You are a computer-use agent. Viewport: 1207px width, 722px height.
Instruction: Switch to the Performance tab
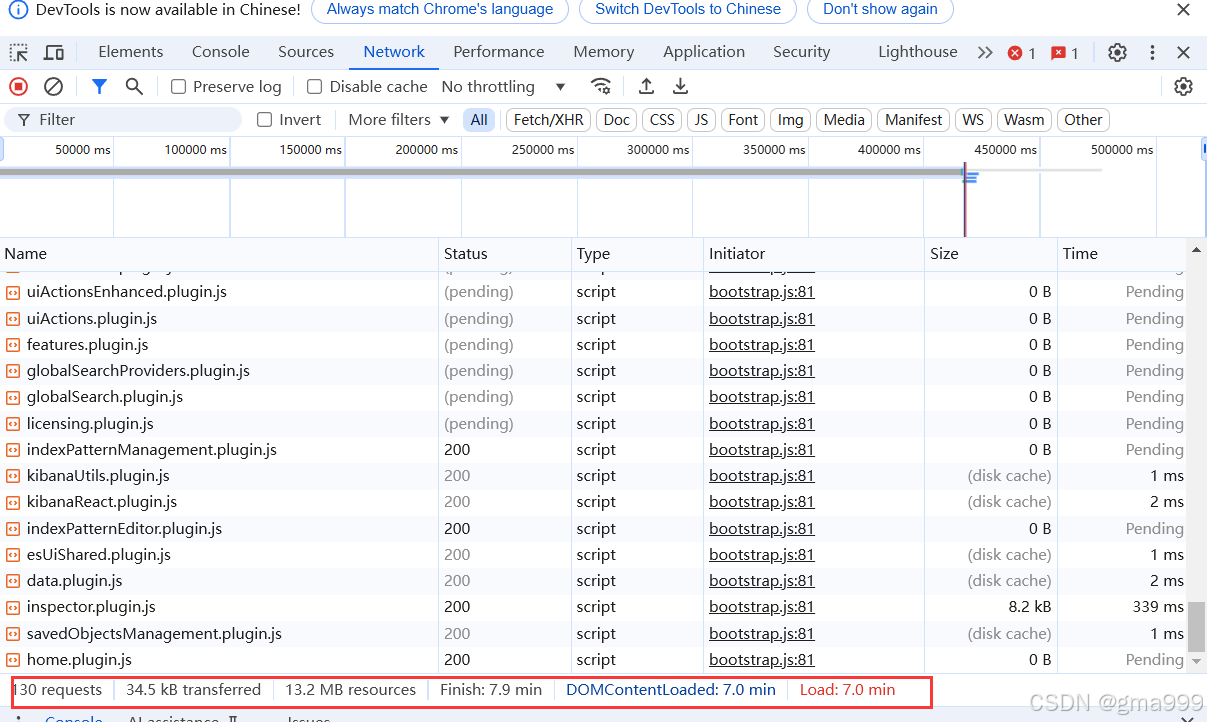click(498, 52)
